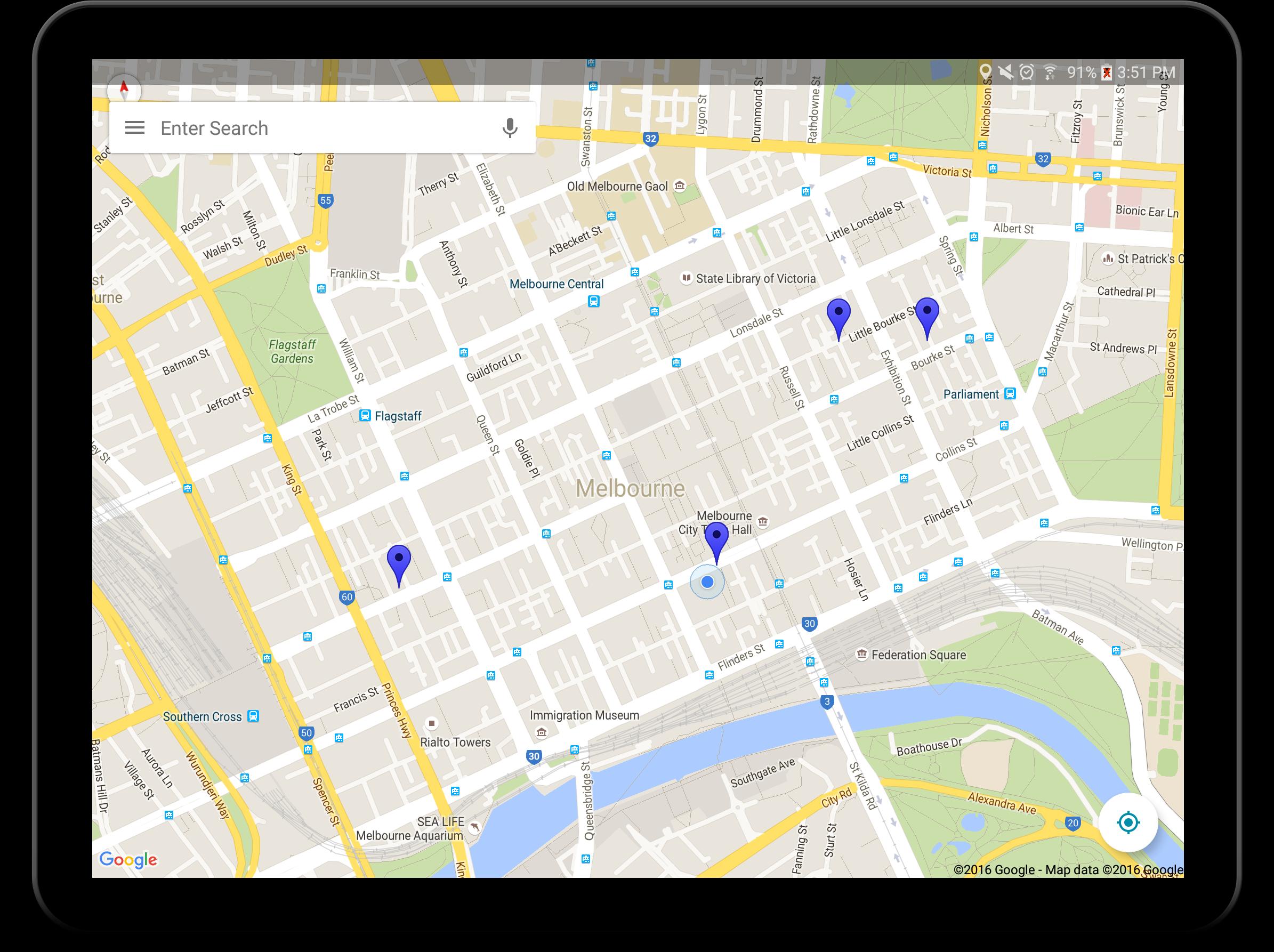Image resolution: width=1274 pixels, height=952 pixels.
Task: Tap the Melbourne City Town Hall museum icon
Action: point(763,522)
